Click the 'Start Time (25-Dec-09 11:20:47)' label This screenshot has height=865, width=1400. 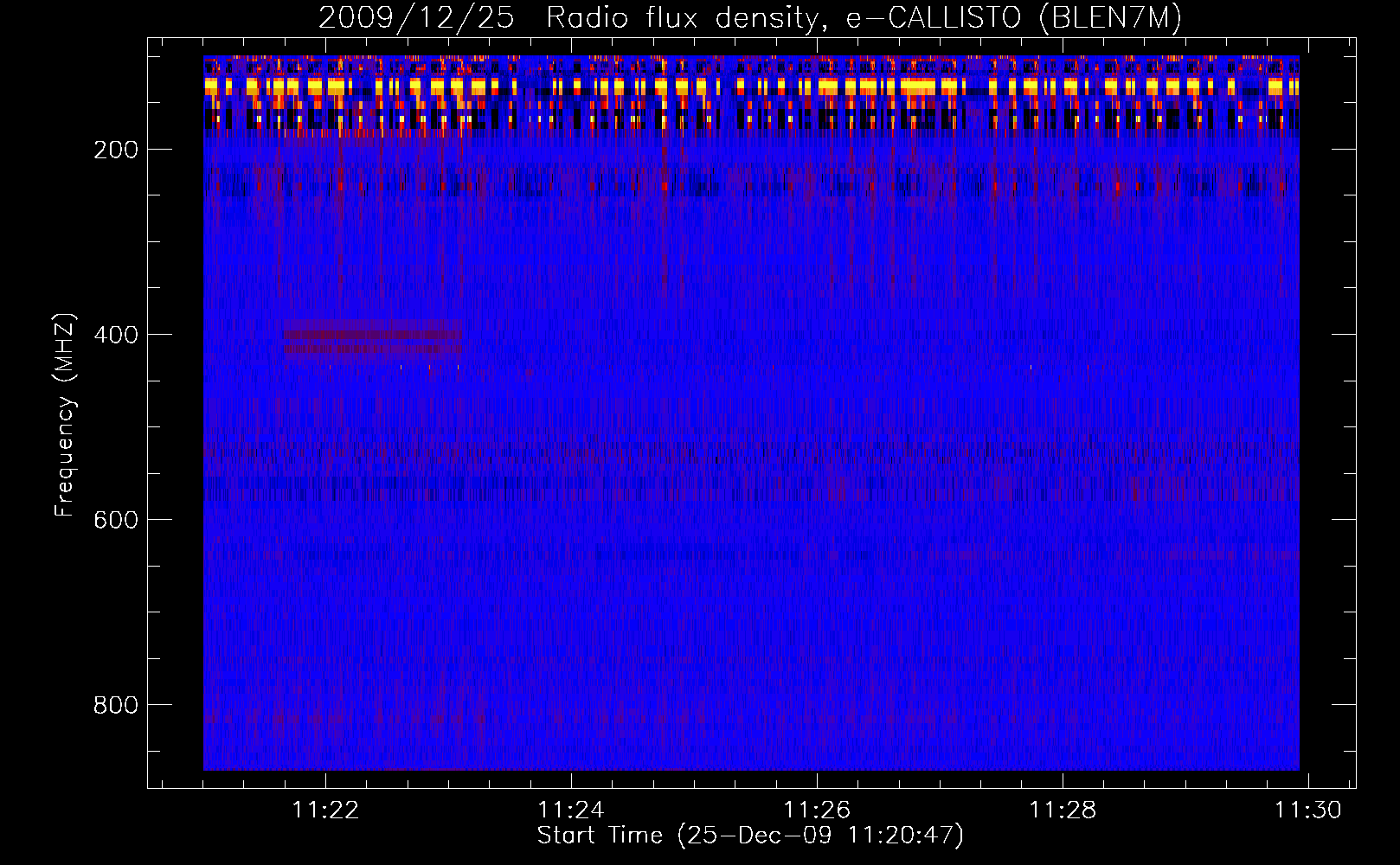pyautogui.click(x=750, y=836)
